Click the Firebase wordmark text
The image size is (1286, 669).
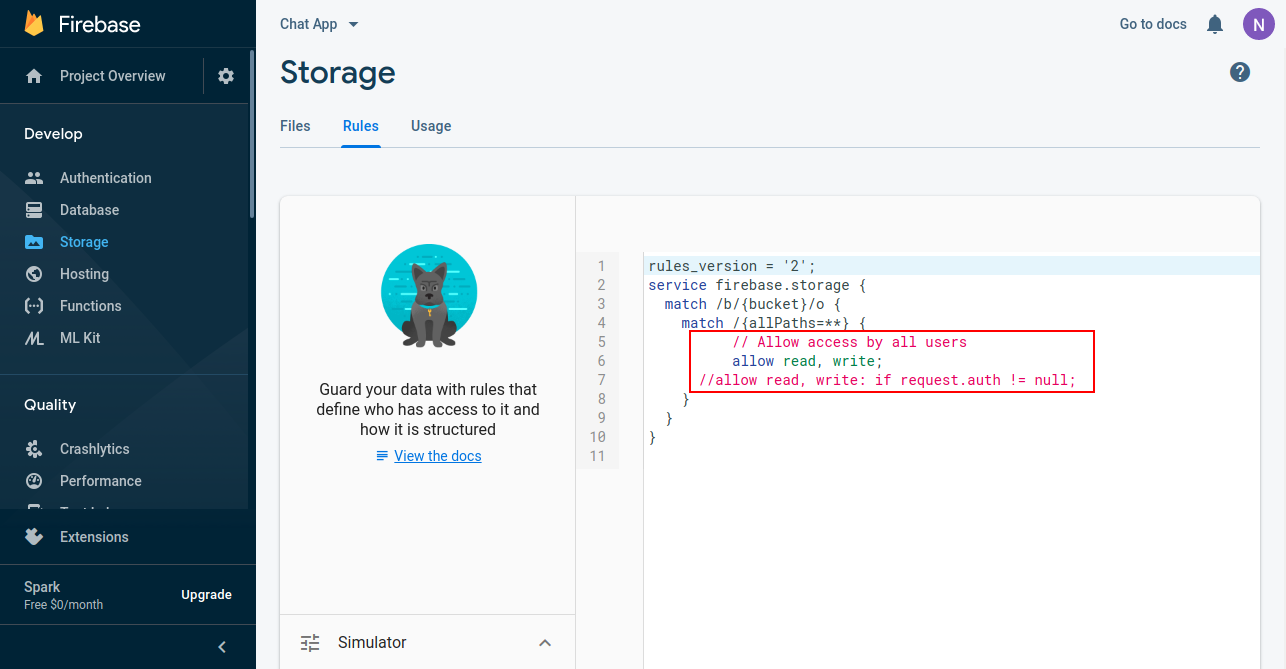pos(100,25)
